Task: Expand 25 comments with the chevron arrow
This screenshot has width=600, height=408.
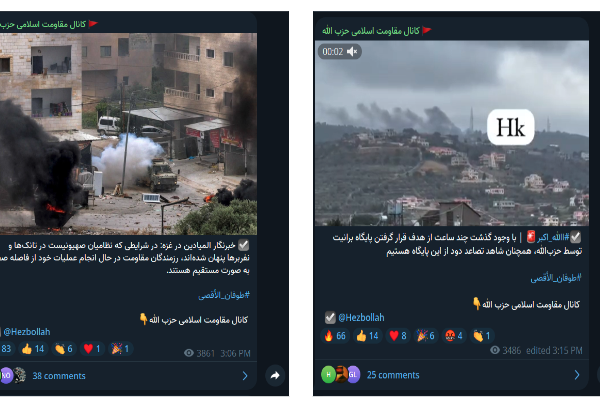Action: tap(577, 375)
